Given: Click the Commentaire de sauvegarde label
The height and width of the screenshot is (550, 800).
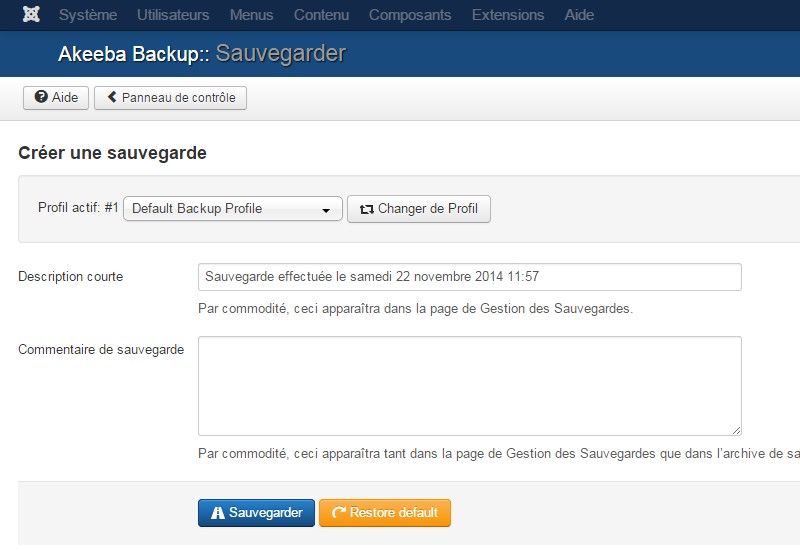Looking at the screenshot, I should coord(101,349).
